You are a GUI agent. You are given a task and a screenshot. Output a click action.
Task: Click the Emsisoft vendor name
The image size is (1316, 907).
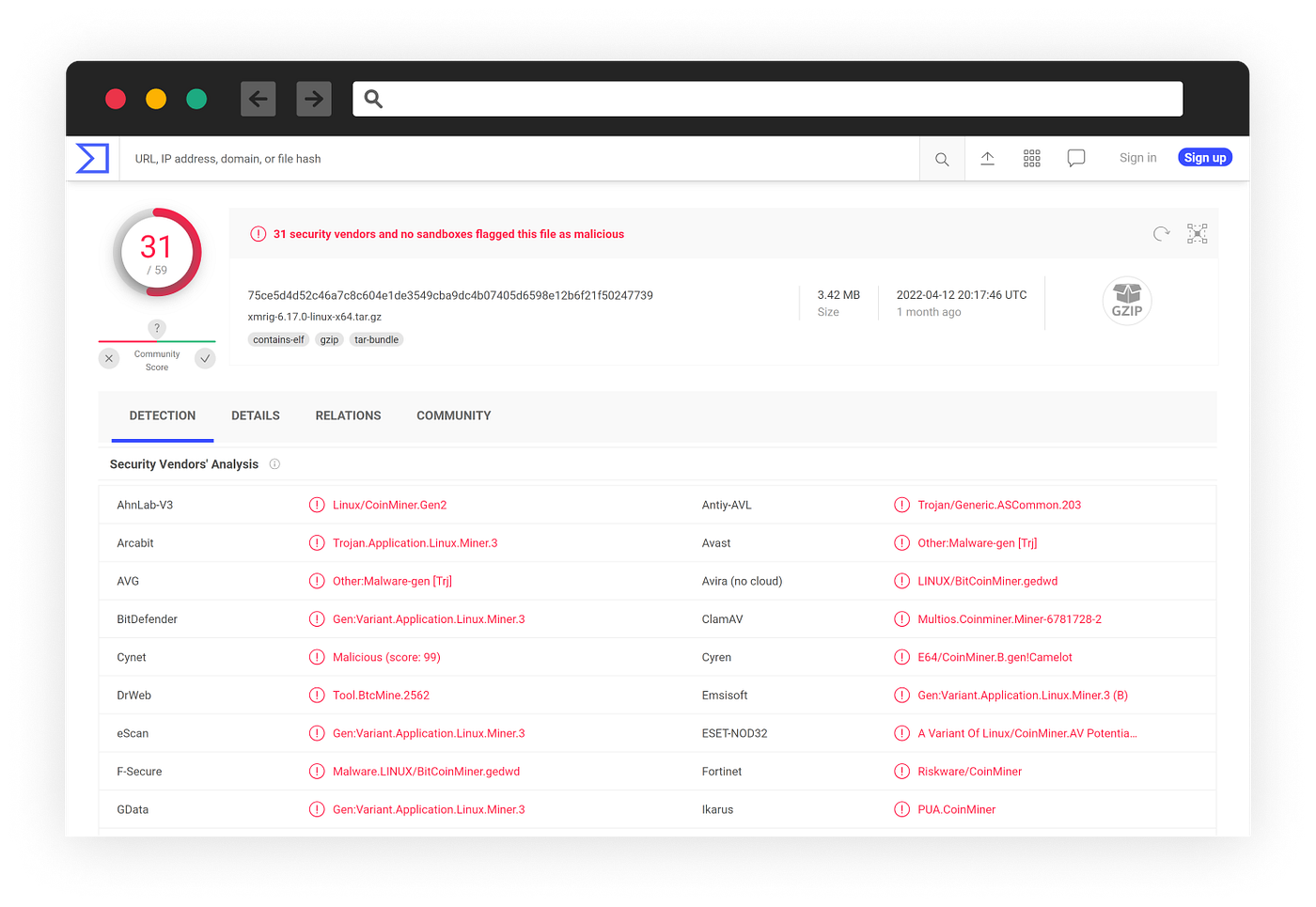725,696
